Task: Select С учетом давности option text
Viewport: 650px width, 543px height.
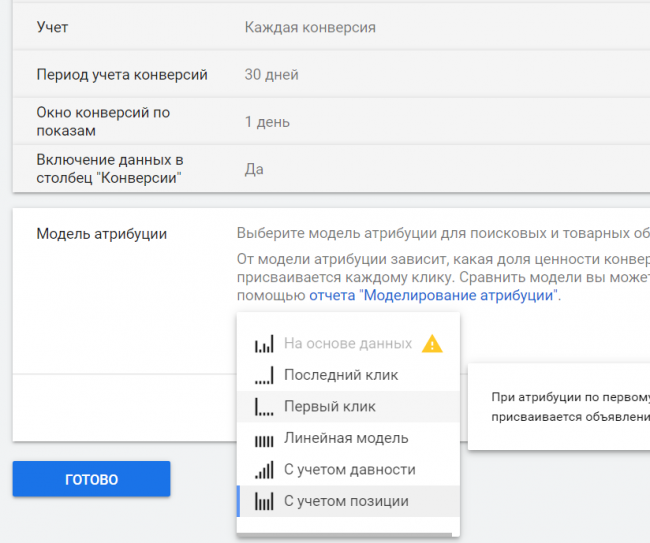Action: click(349, 470)
